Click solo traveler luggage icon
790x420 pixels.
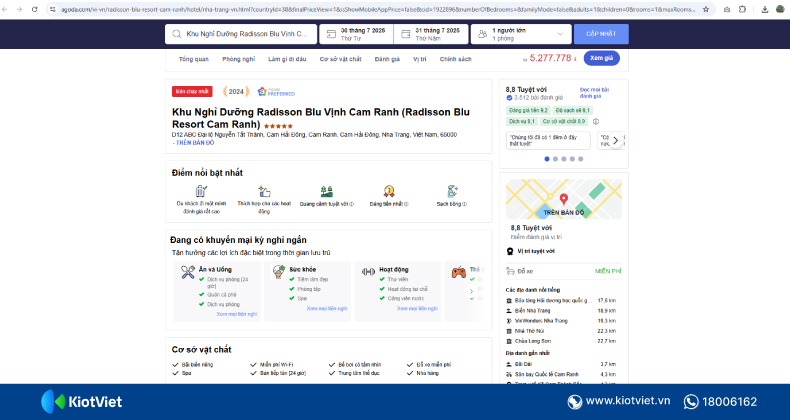tap(201, 191)
